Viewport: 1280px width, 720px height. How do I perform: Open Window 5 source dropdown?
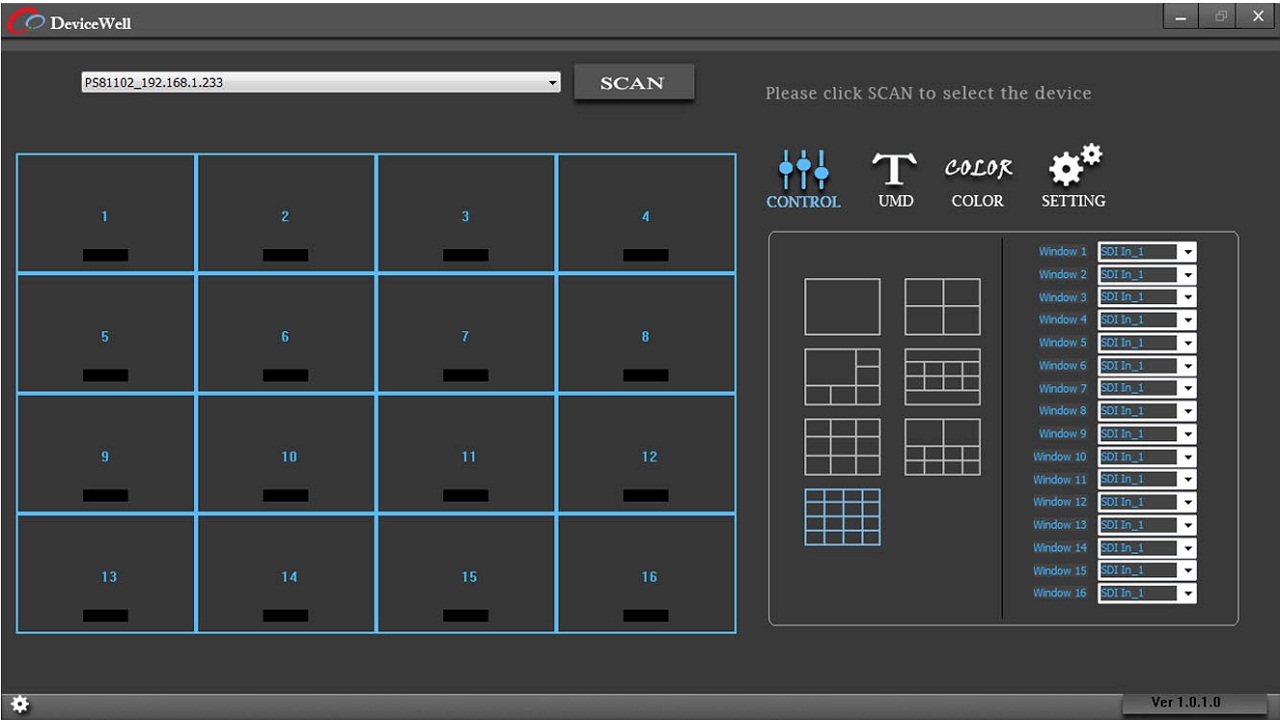pyautogui.click(x=1147, y=343)
